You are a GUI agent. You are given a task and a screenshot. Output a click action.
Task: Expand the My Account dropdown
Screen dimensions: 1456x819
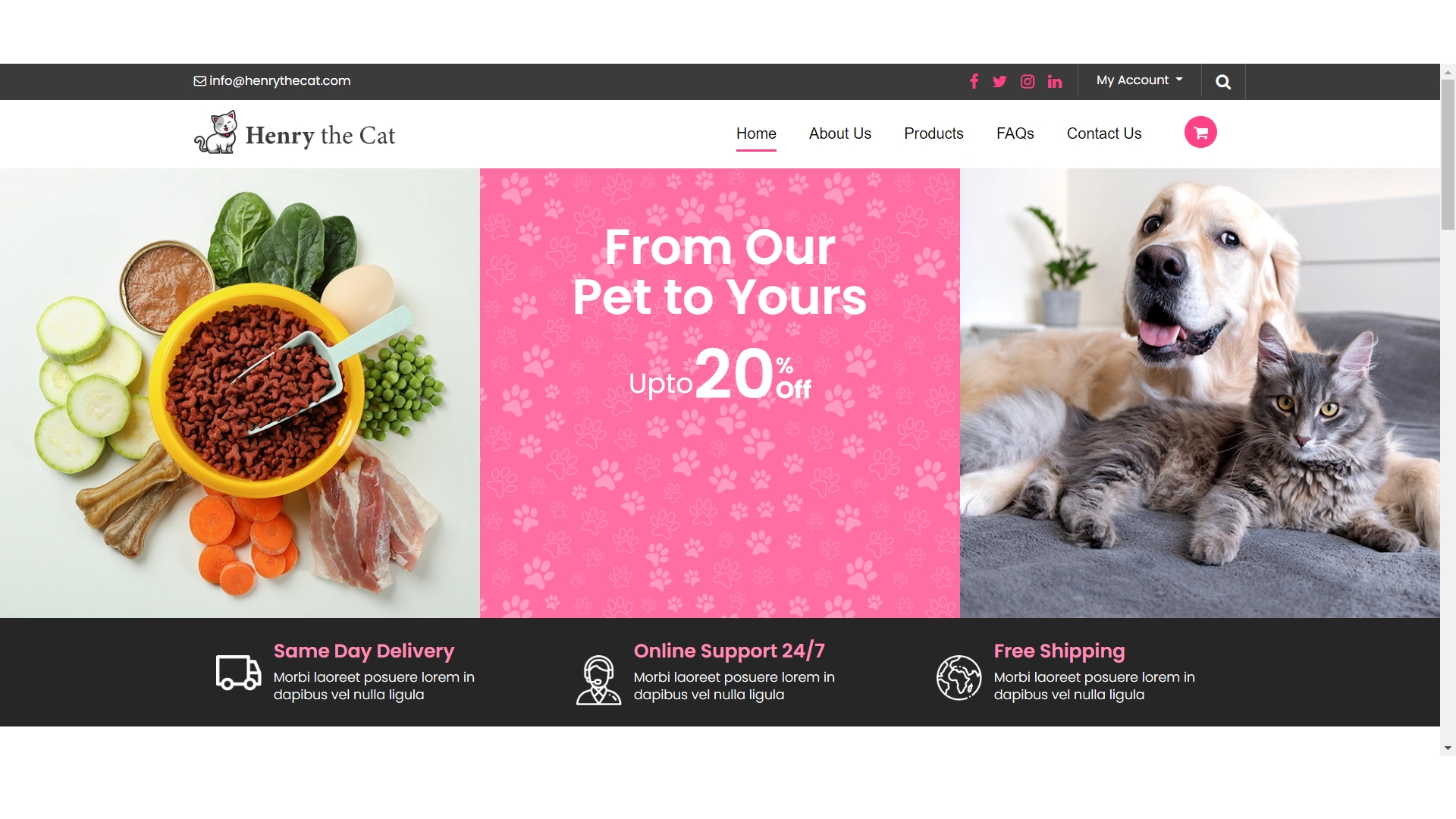(1139, 80)
